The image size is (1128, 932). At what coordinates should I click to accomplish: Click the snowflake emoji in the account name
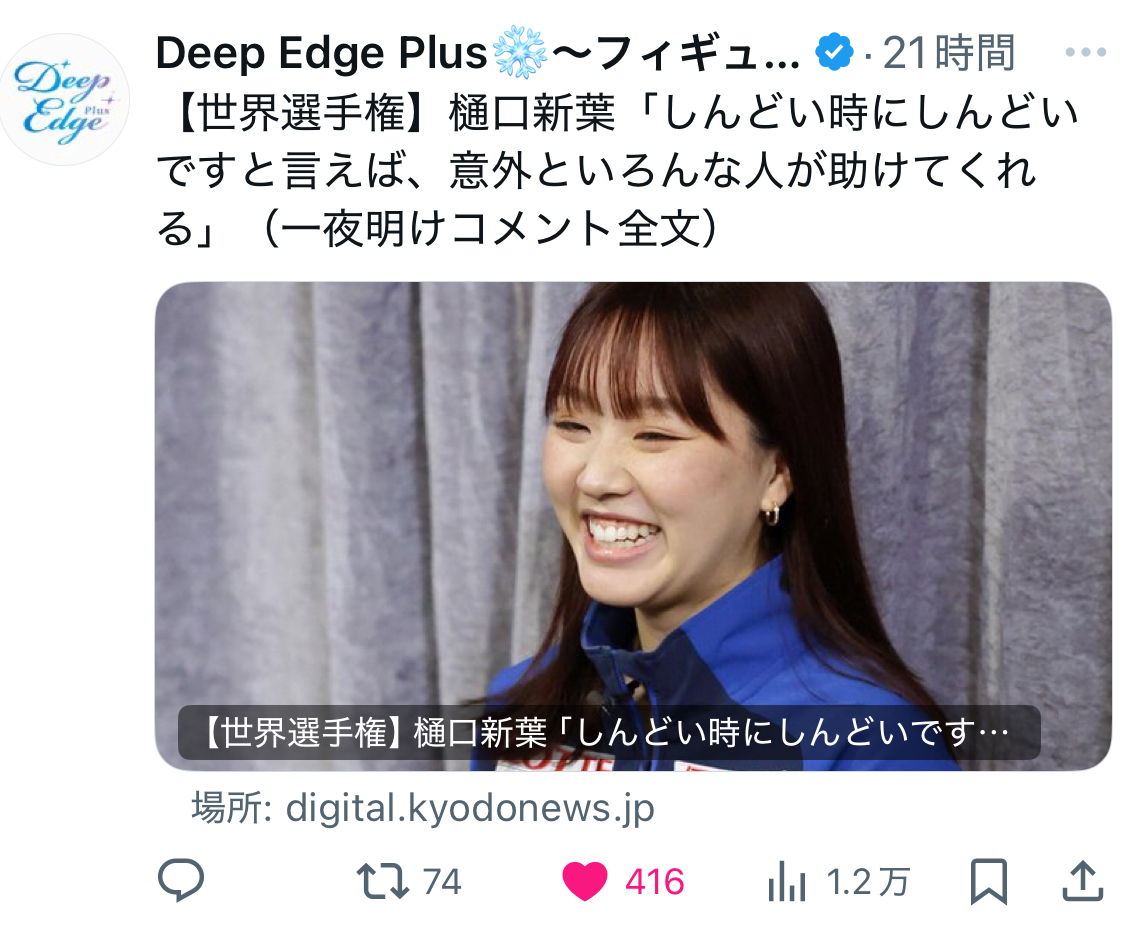519,52
